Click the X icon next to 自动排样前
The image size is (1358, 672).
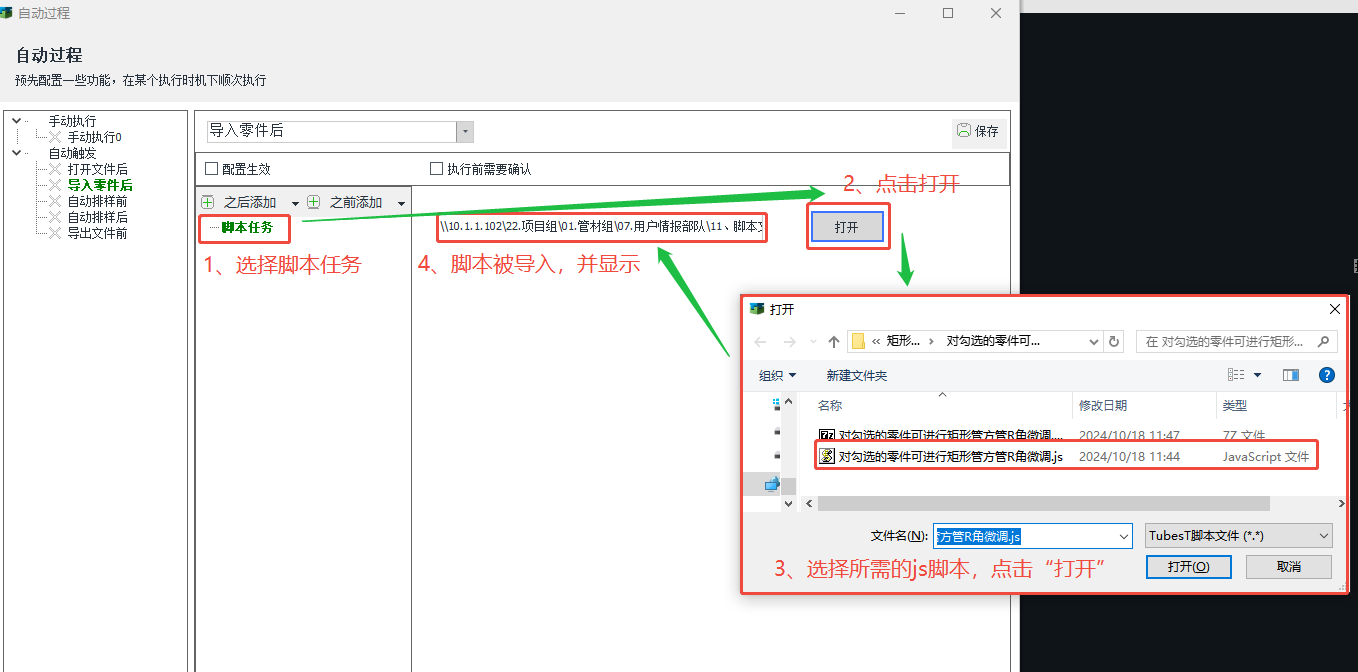coord(55,201)
